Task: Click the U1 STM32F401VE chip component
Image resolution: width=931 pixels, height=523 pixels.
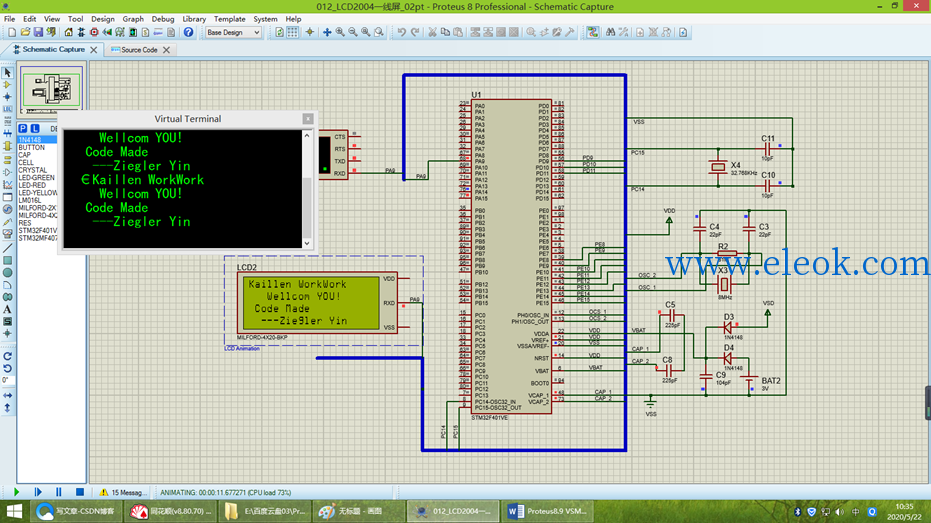Action: [x=511, y=256]
